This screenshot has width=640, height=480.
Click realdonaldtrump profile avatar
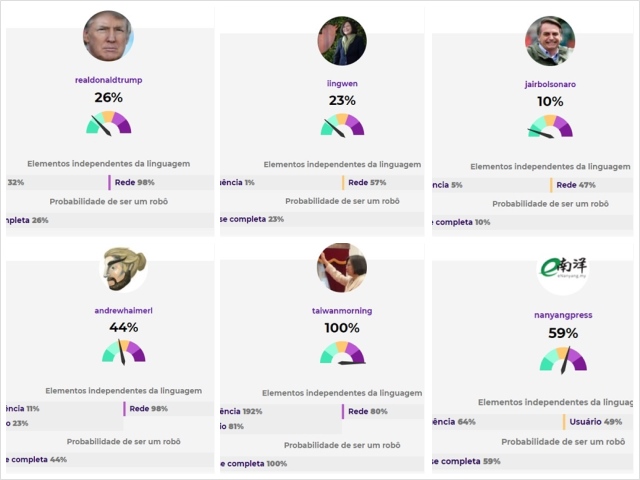(x=108, y=36)
